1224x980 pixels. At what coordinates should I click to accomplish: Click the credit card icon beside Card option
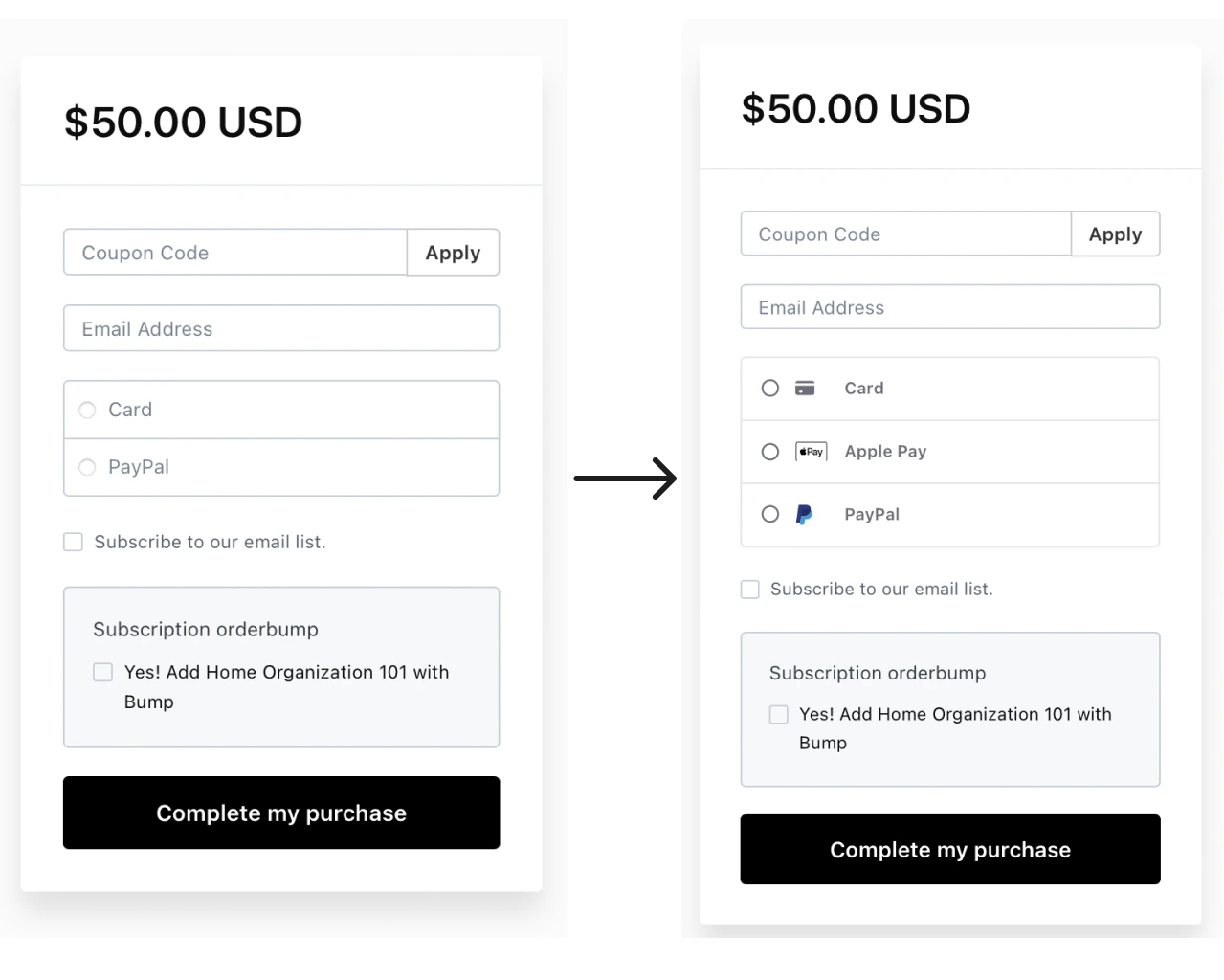[805, 389]
